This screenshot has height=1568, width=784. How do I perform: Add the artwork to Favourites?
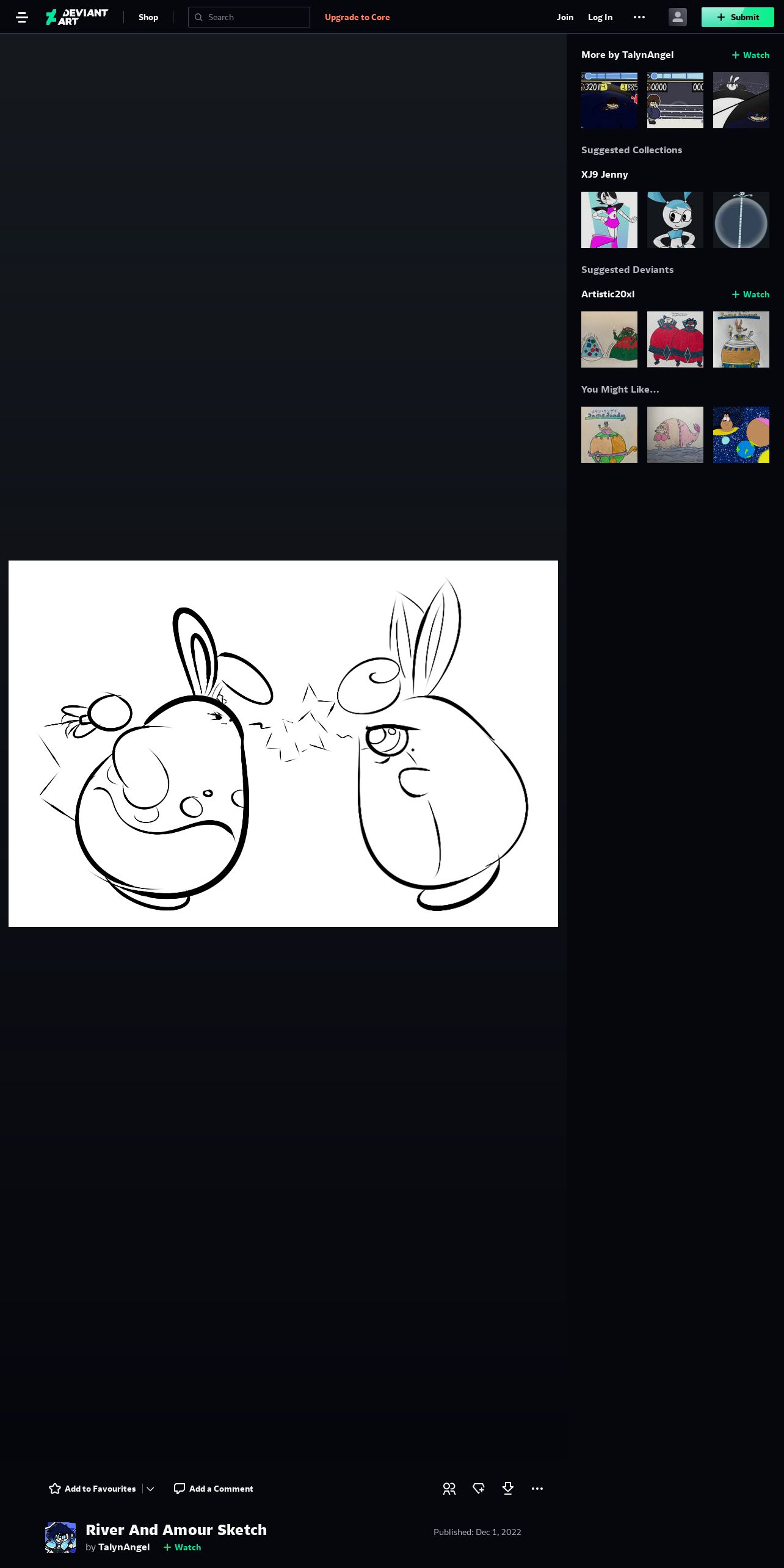(92, 1489)
